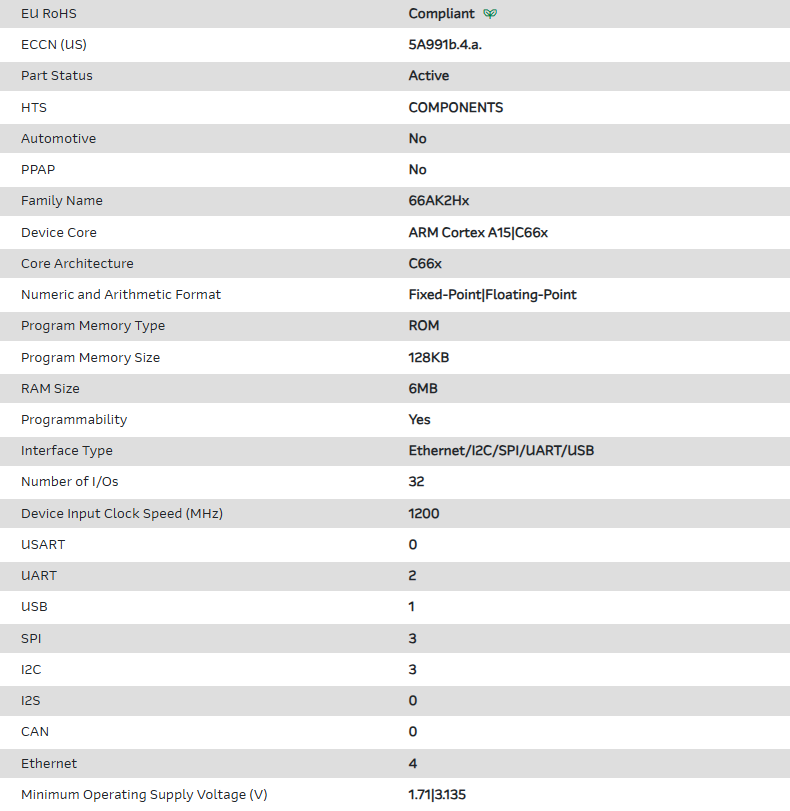Select the COMPONENTS value in HTS row
This screenshot has height=811, width=790.
[x=456, y=107]
